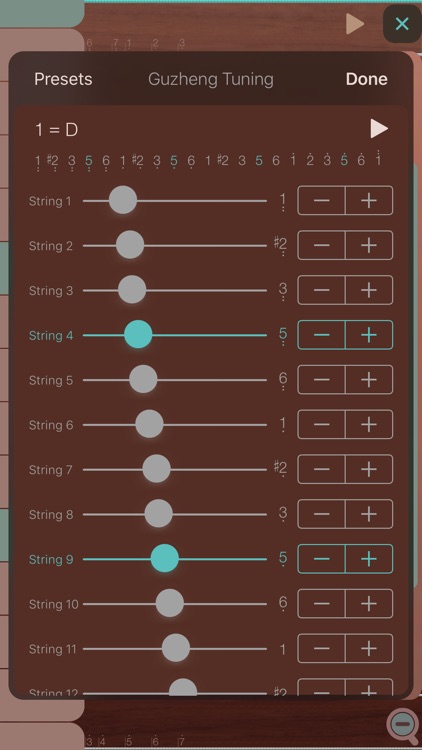Lower pitch of String 2 with minus

click(322, 245)
